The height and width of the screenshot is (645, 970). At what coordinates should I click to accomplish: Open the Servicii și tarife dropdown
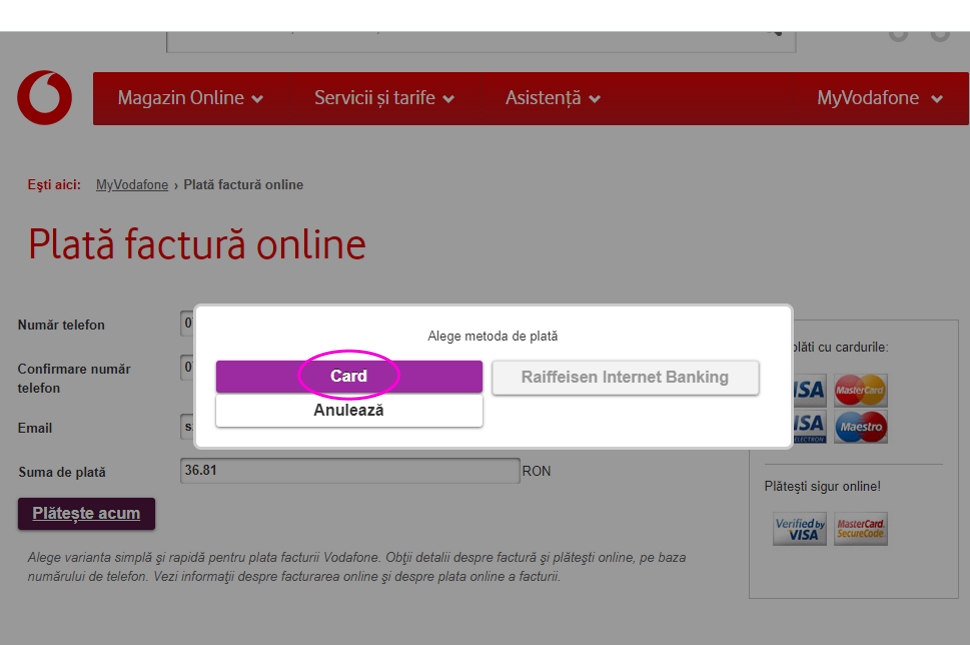click(x=384, y=98)
